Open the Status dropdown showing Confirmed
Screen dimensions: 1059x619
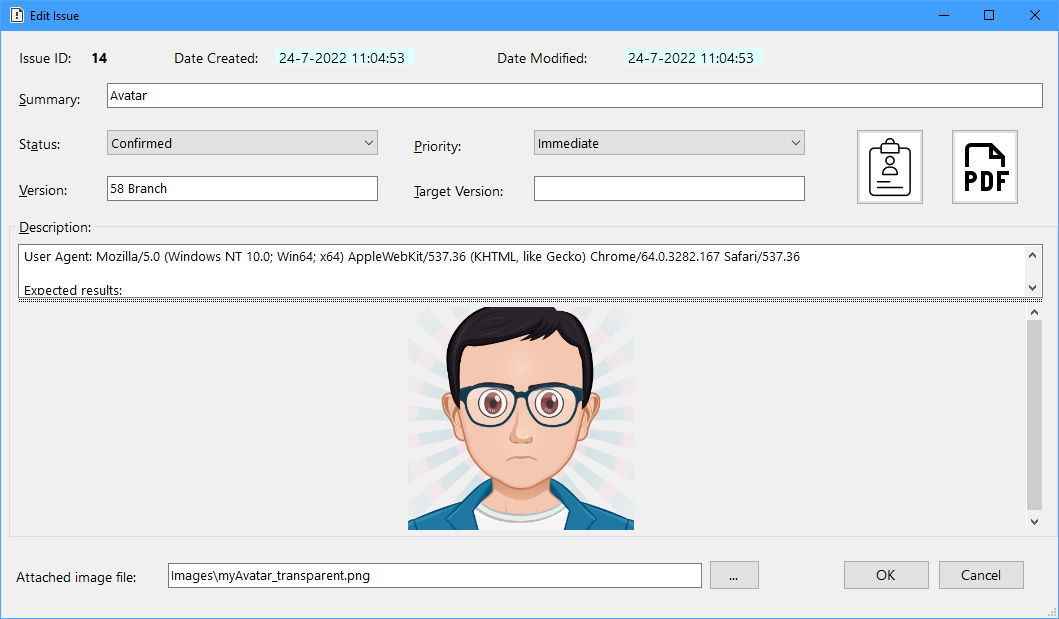(x=242, y=143)
